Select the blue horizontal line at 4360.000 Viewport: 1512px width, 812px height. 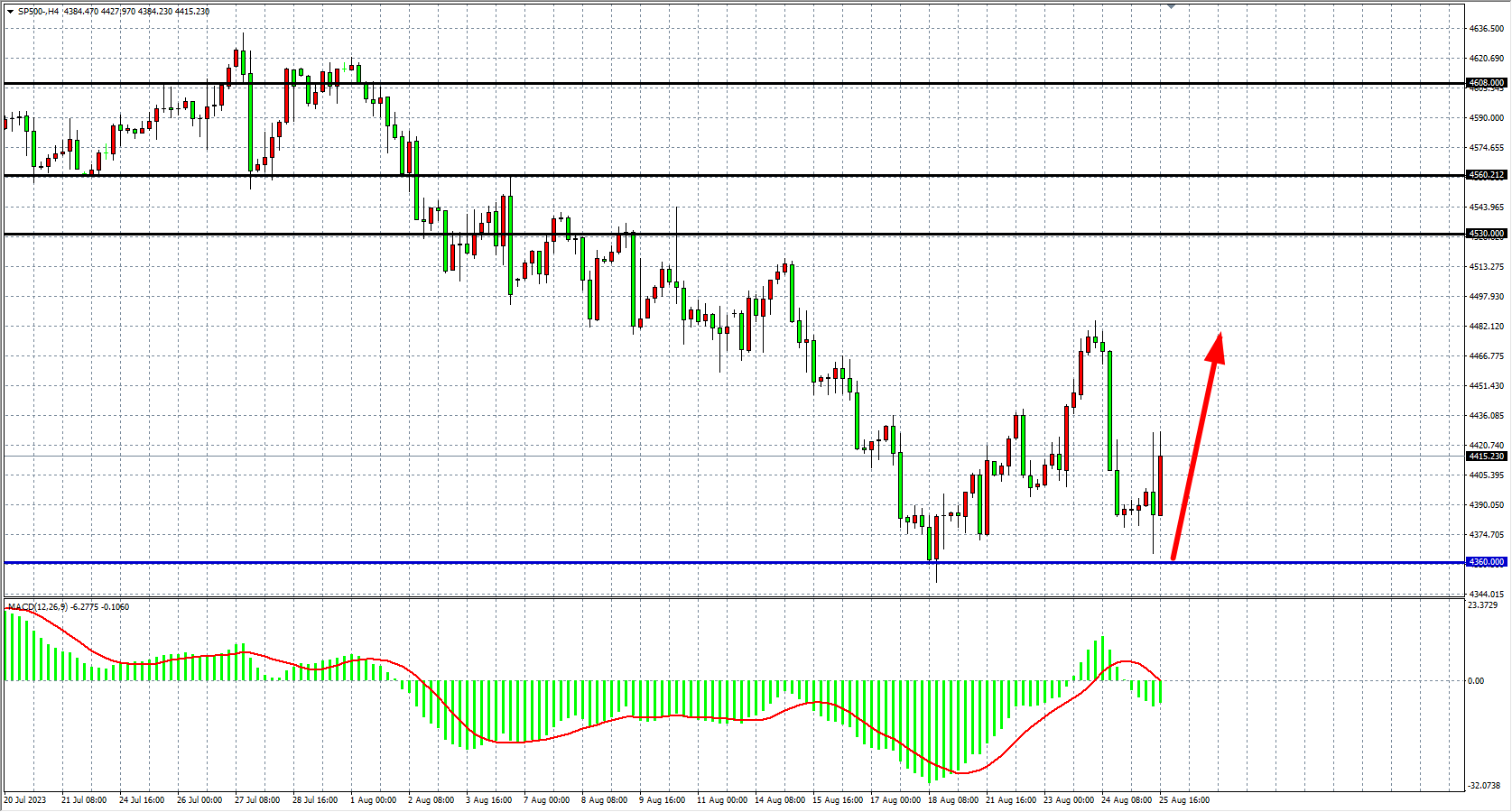632,563
